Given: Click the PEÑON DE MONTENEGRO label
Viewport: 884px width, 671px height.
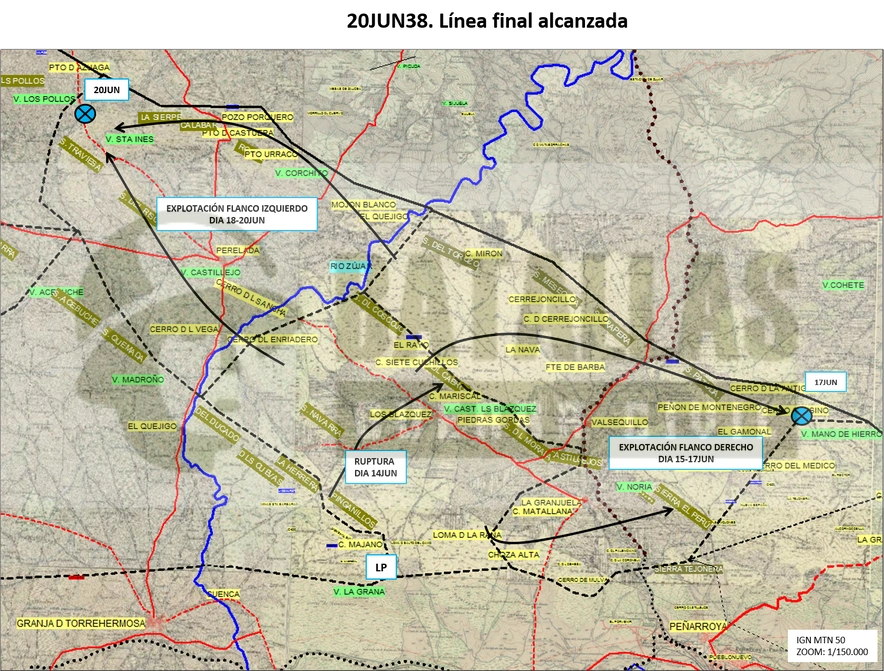Looking at the screenshot, I should (x=709, y=407).
